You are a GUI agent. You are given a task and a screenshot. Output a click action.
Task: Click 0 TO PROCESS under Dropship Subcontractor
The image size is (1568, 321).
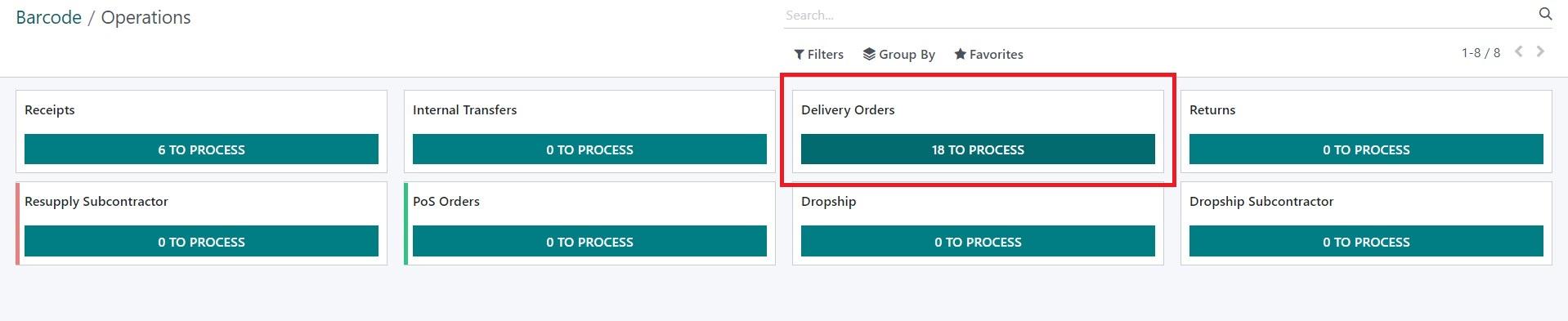point(1366,242)
